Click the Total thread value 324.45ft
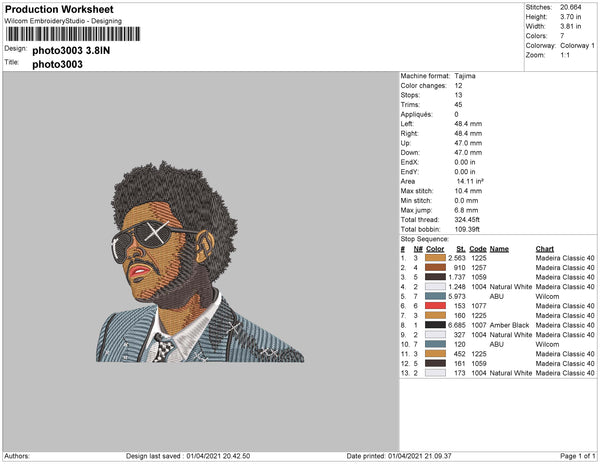600x464 pixels. pos(467,220)
